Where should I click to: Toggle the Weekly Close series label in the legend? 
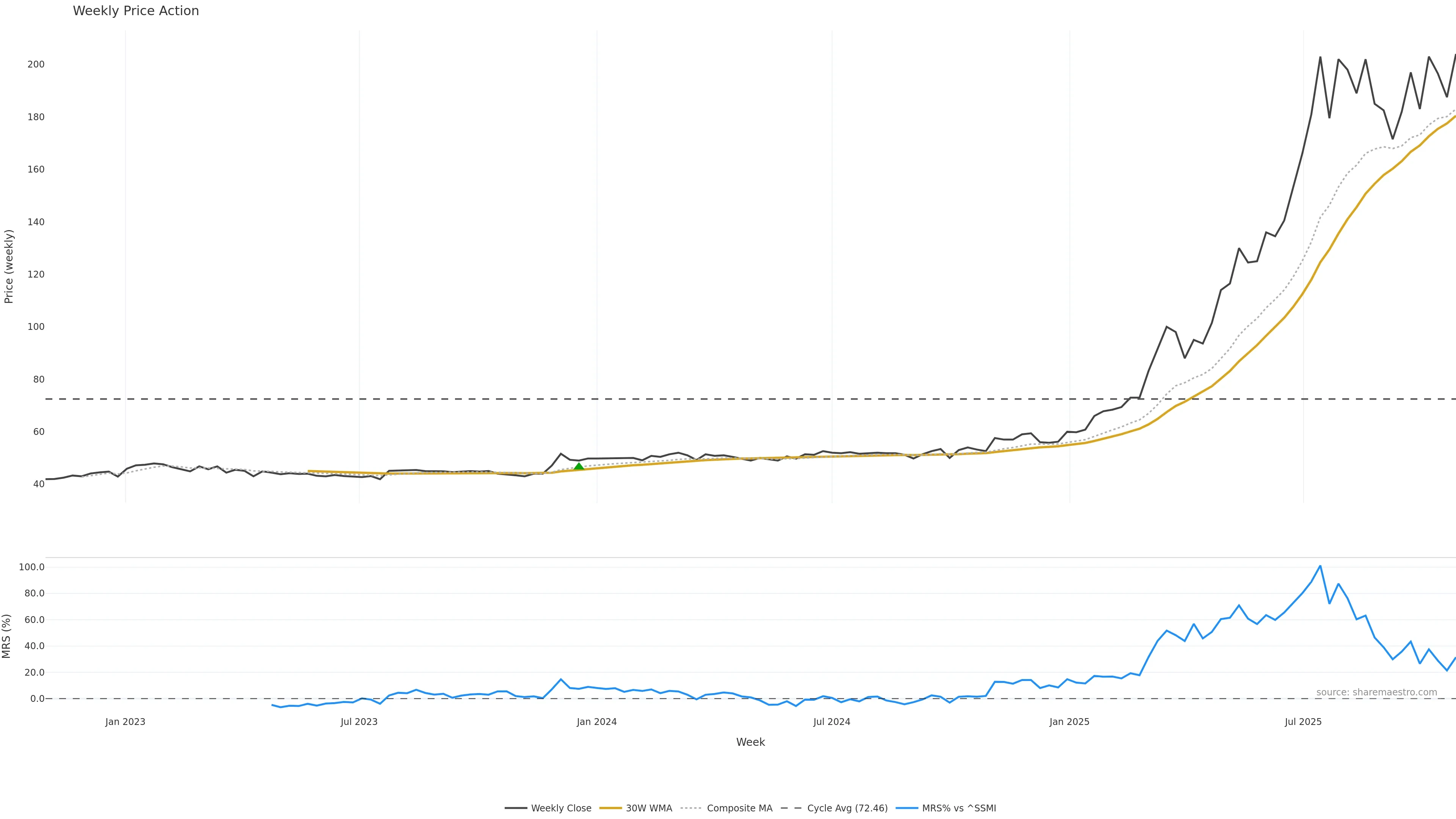pos(561,808)
